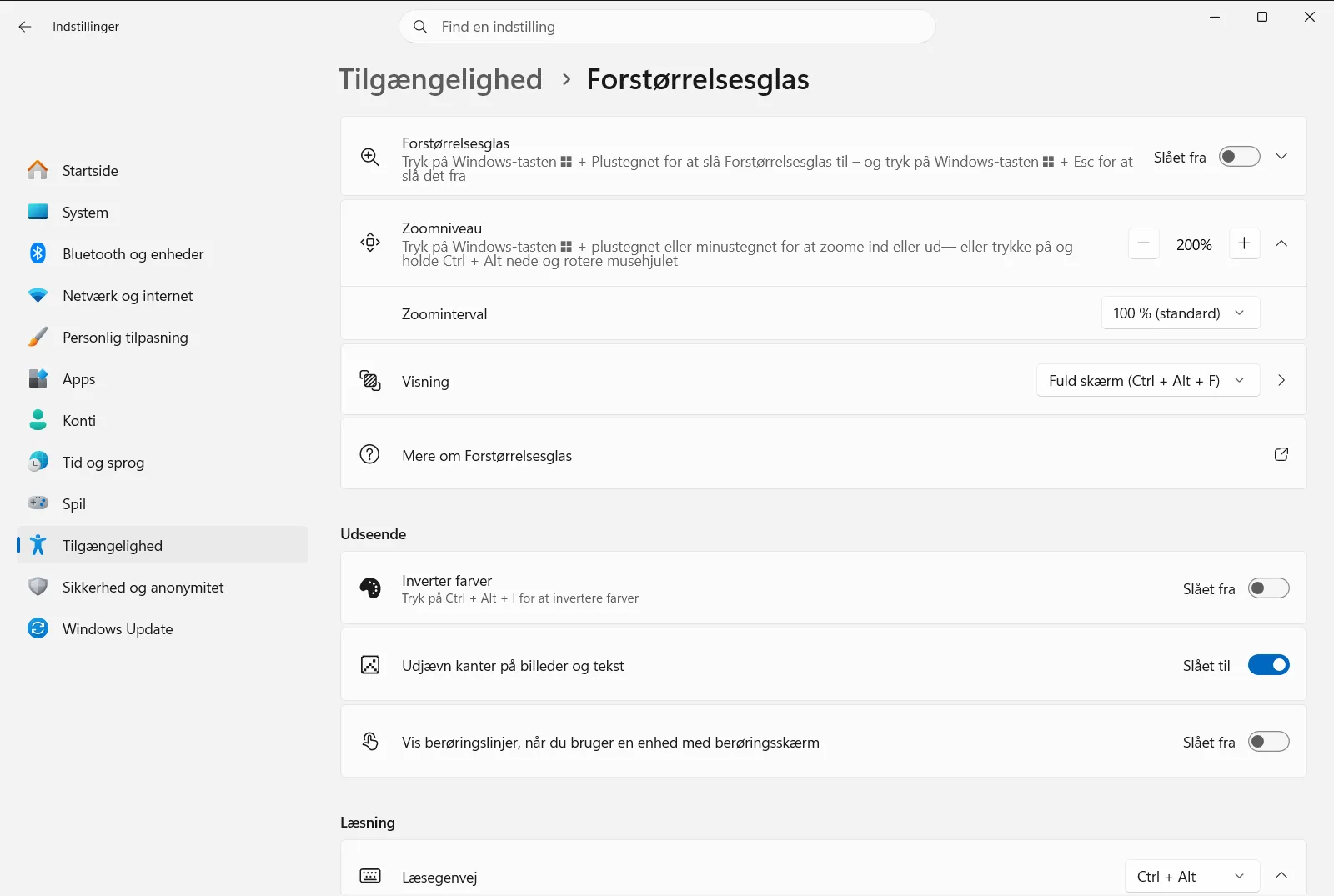The height and width of the screenshot is (896, 1334).
Task: Go to Windows Update page
Action: [x=162, y=628]
